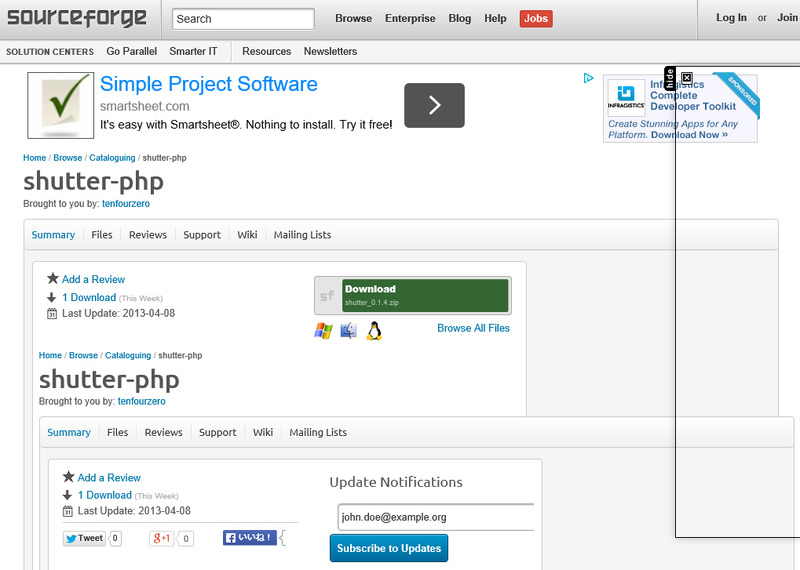This screenshot has width=800, height=570.
Task: Switch to the Mailing Lists tab in lower navigation
Action: 318,433
